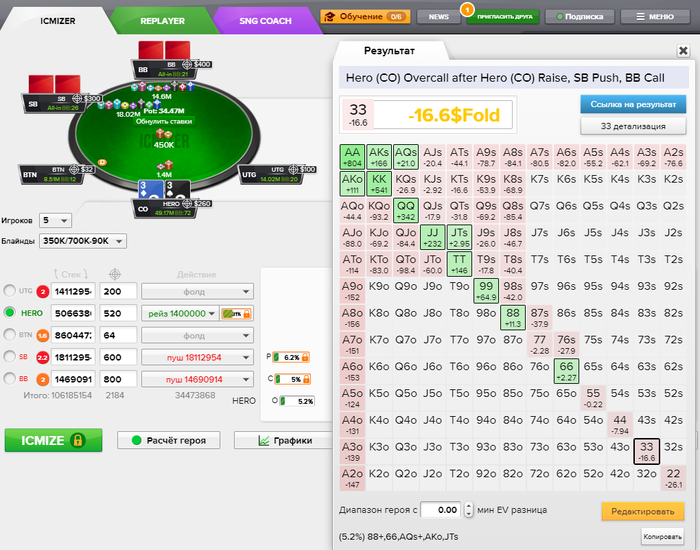700x550 pixels.
Task: Expand the Игроков players count dropdown
Action: [55, 220]
